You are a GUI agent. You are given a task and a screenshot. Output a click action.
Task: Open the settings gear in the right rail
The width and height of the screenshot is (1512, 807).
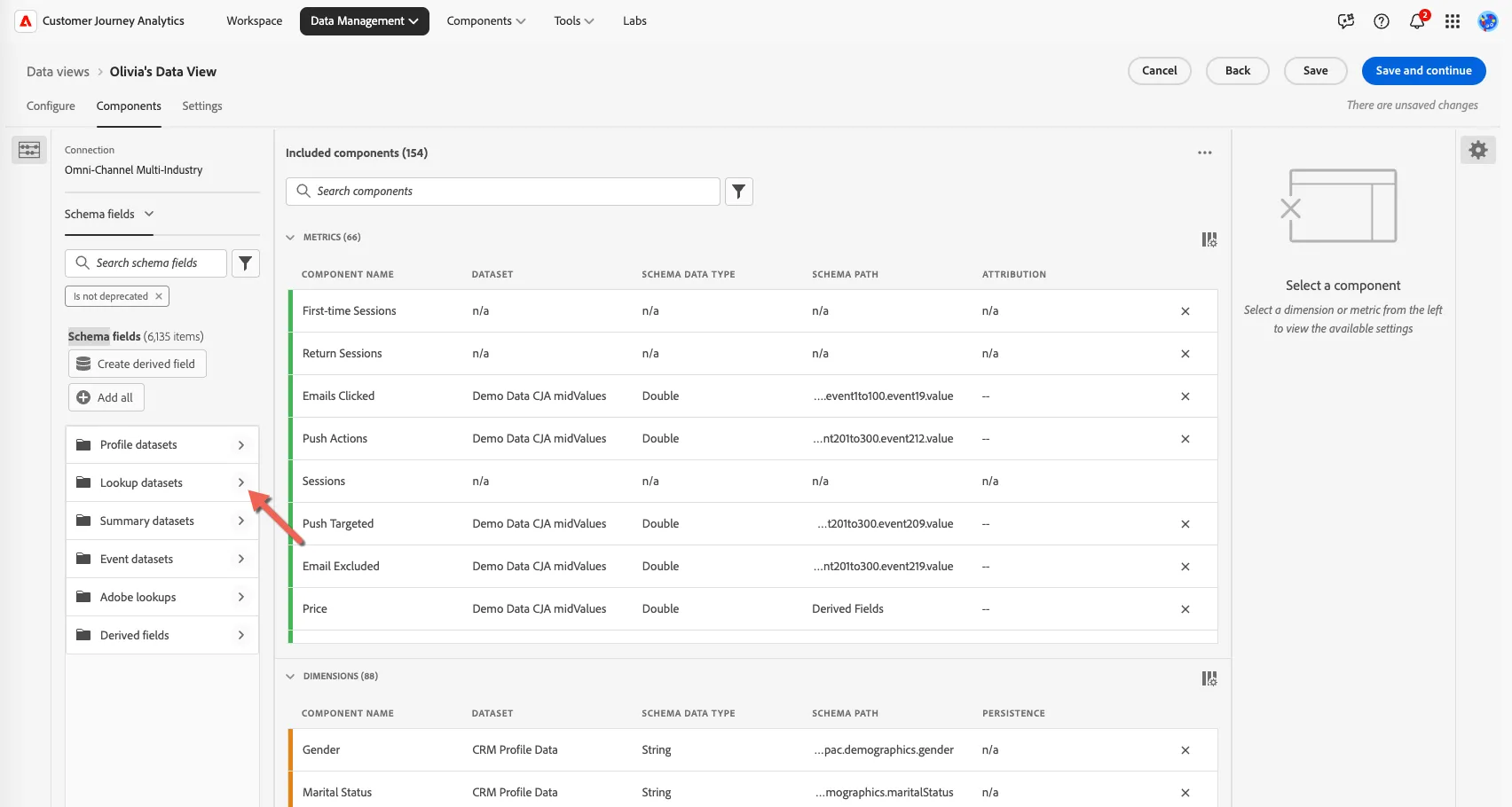point(1478,150)
